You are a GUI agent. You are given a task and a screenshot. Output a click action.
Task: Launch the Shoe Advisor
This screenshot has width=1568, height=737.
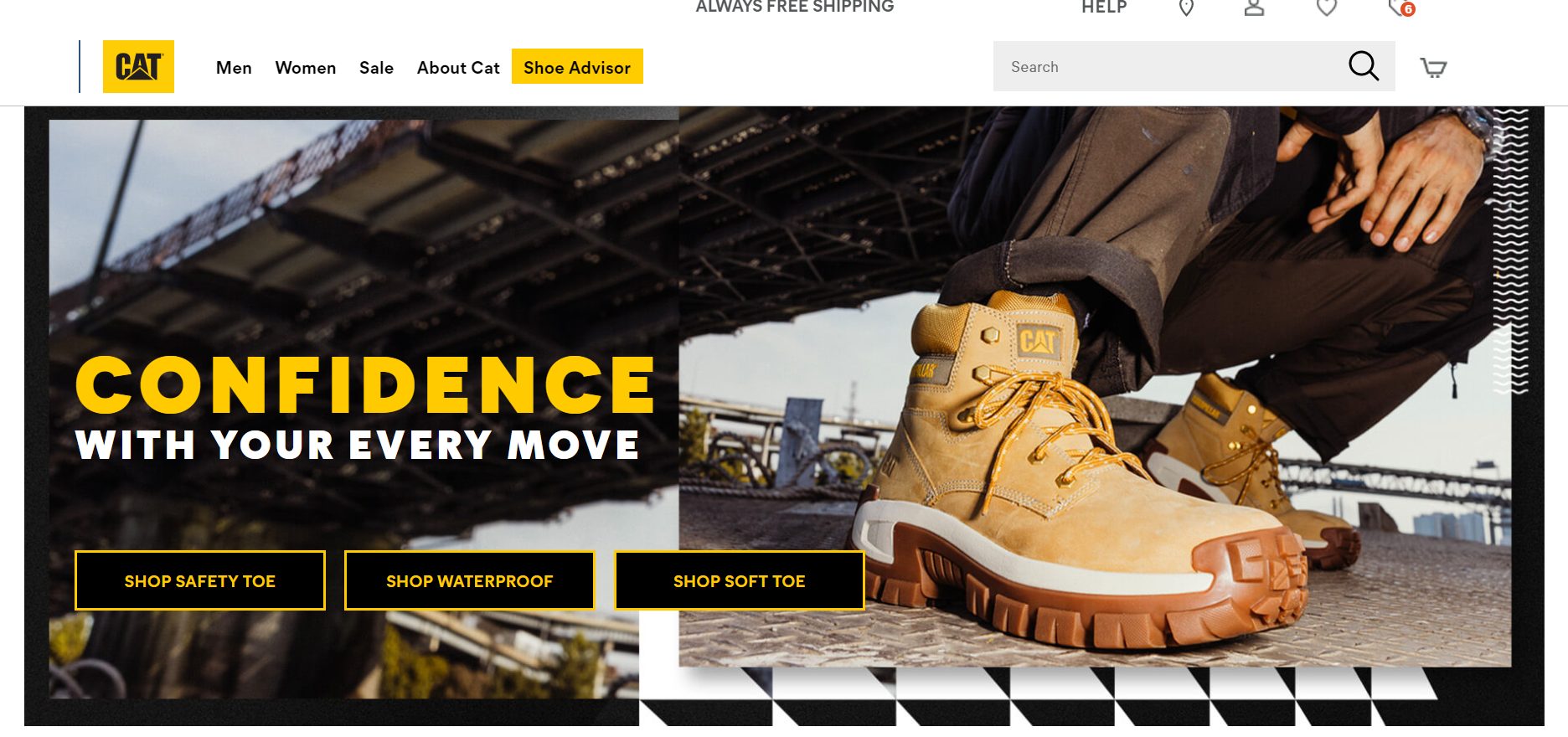click(577, 67)
